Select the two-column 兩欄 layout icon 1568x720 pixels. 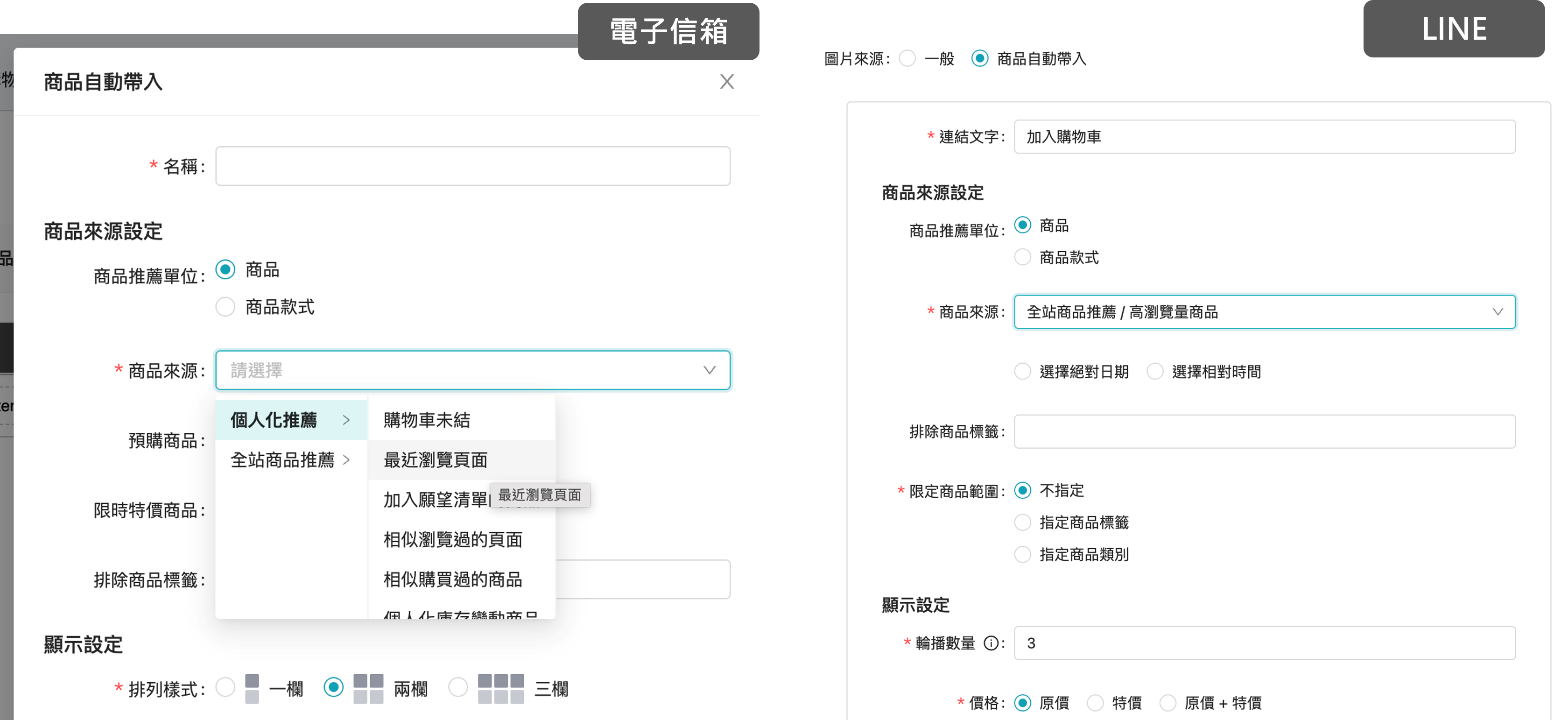click(371, 688)
